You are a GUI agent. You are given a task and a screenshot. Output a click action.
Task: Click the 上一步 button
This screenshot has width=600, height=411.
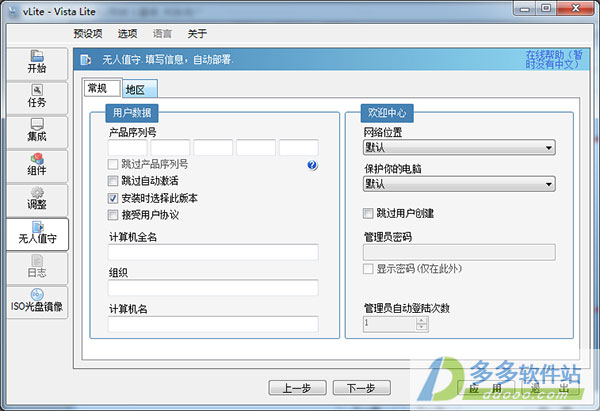click(x=297, y=388)
